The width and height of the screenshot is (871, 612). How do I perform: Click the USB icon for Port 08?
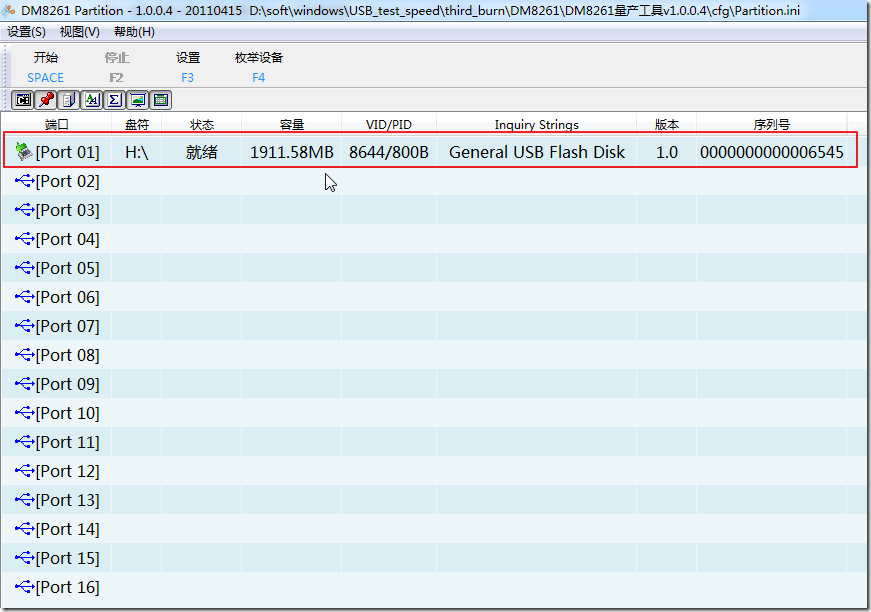tap(24, 354)
